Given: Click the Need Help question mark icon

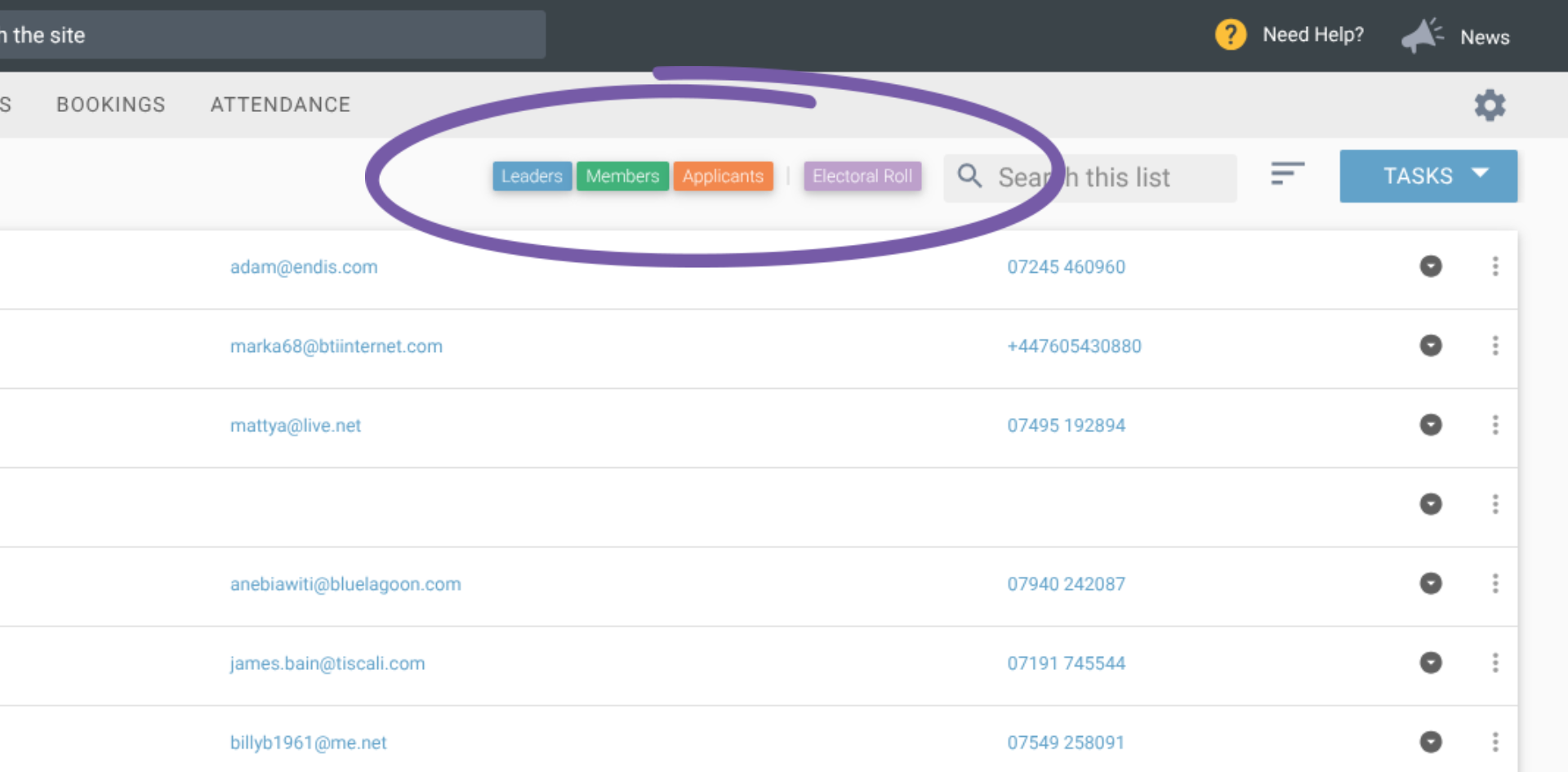Looking at the screenshot, I should [x=1231, y=35].
